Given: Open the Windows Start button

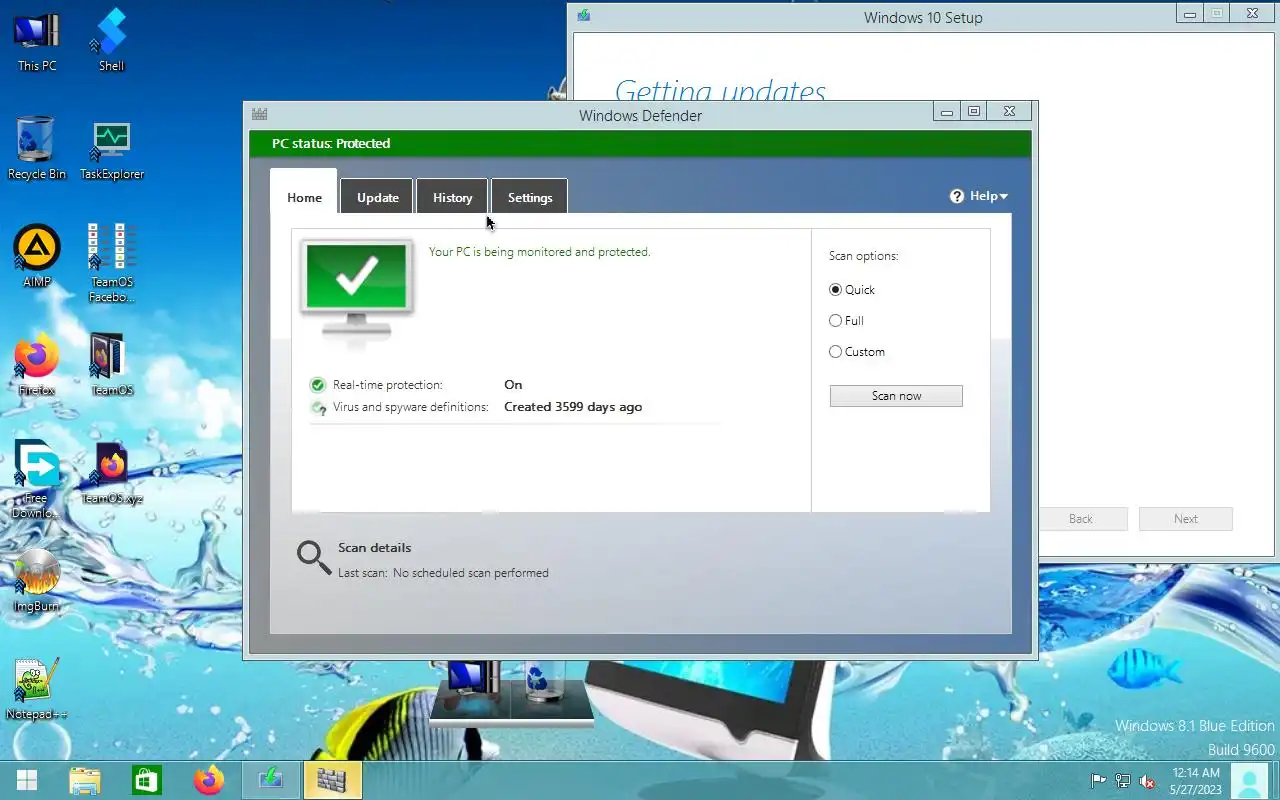Looking at the screenshot, I should pos(27,780).
